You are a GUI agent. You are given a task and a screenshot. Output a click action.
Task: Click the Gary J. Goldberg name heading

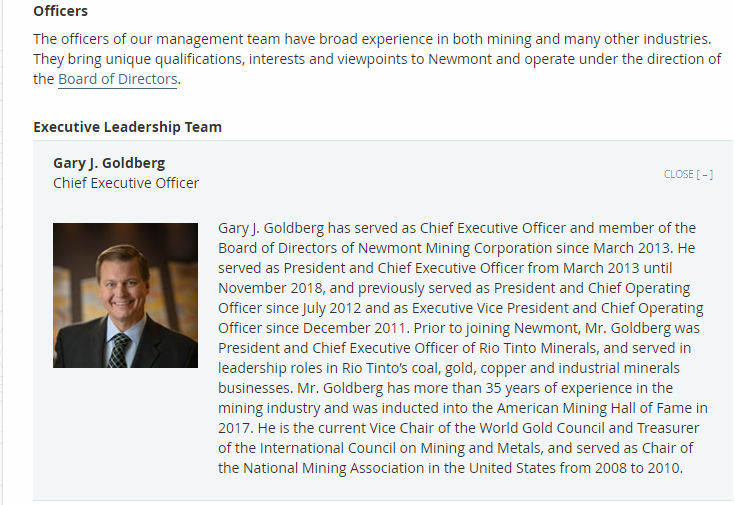click(109, 162)
